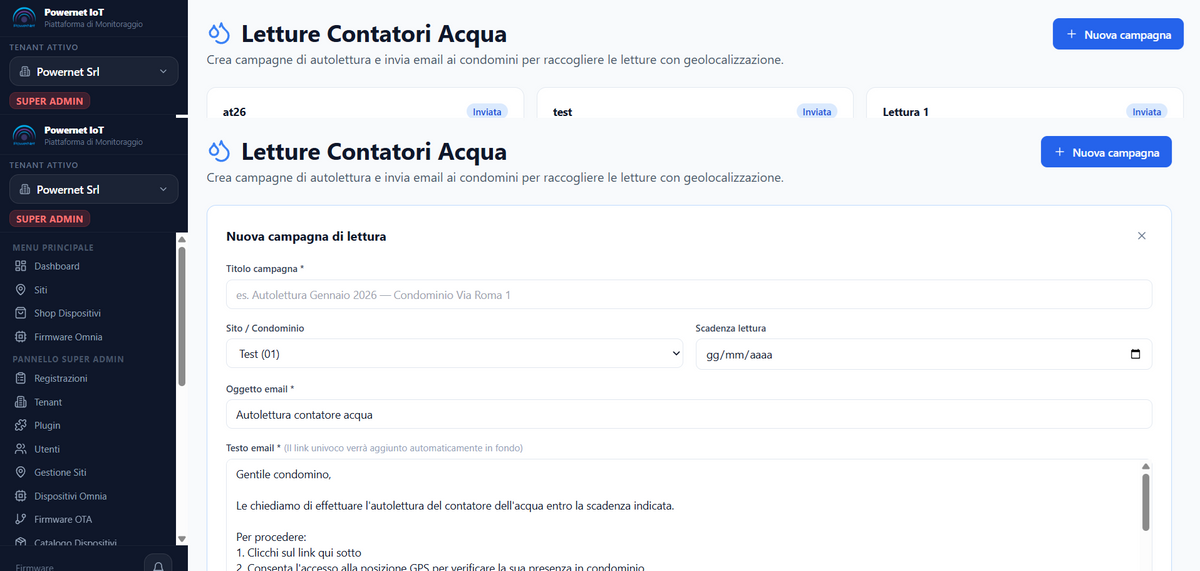Click the Nuova campagna di lettura form title
1200x571 pixels.
click(x=306, y=237)
